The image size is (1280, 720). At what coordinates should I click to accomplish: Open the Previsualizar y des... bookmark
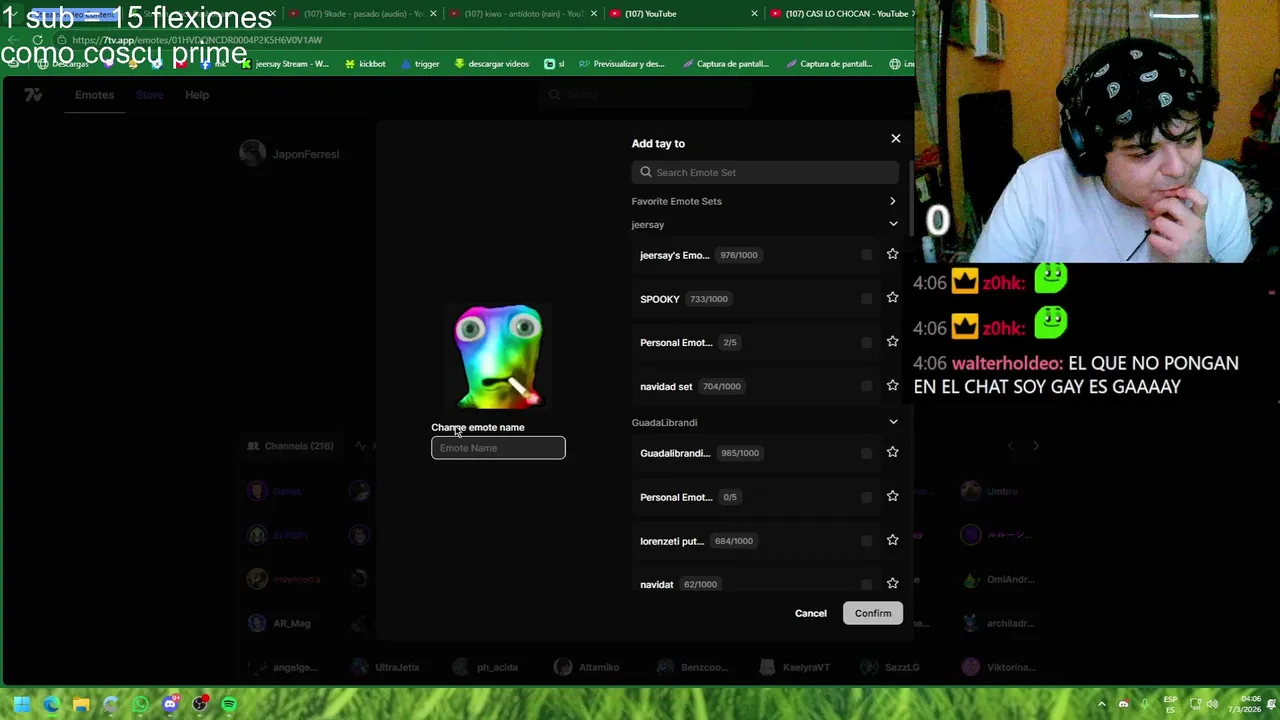621,64
